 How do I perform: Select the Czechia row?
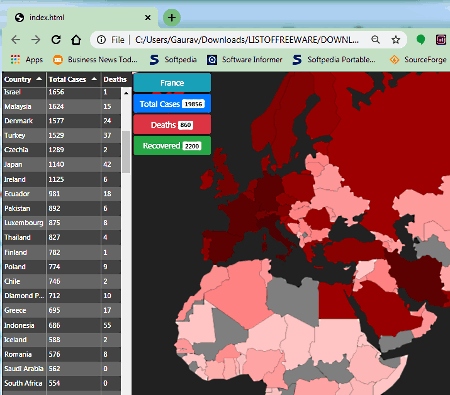point(62,150)
